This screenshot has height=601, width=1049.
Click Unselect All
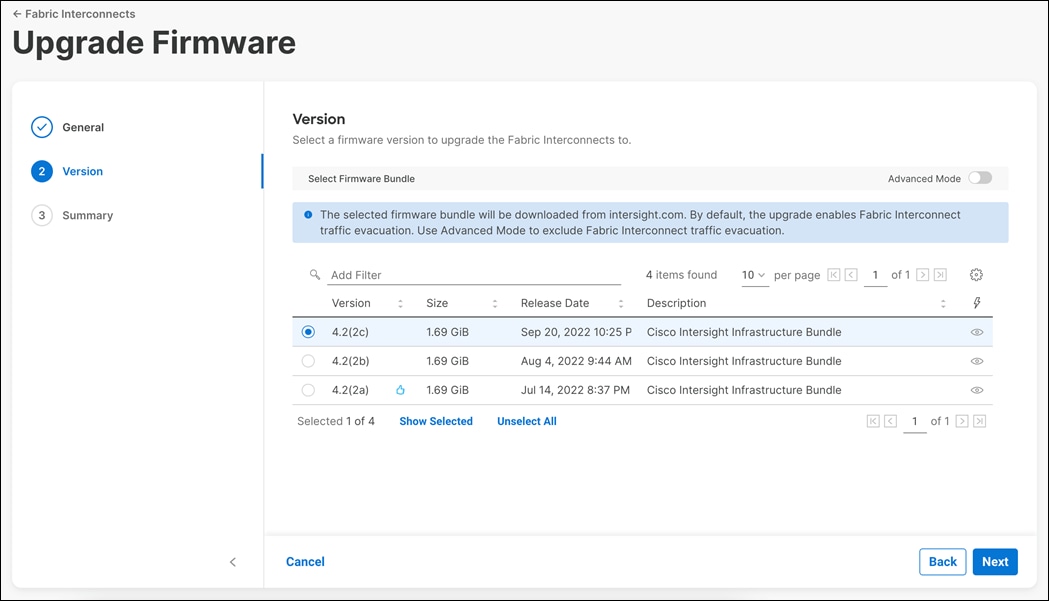(526, 421)
